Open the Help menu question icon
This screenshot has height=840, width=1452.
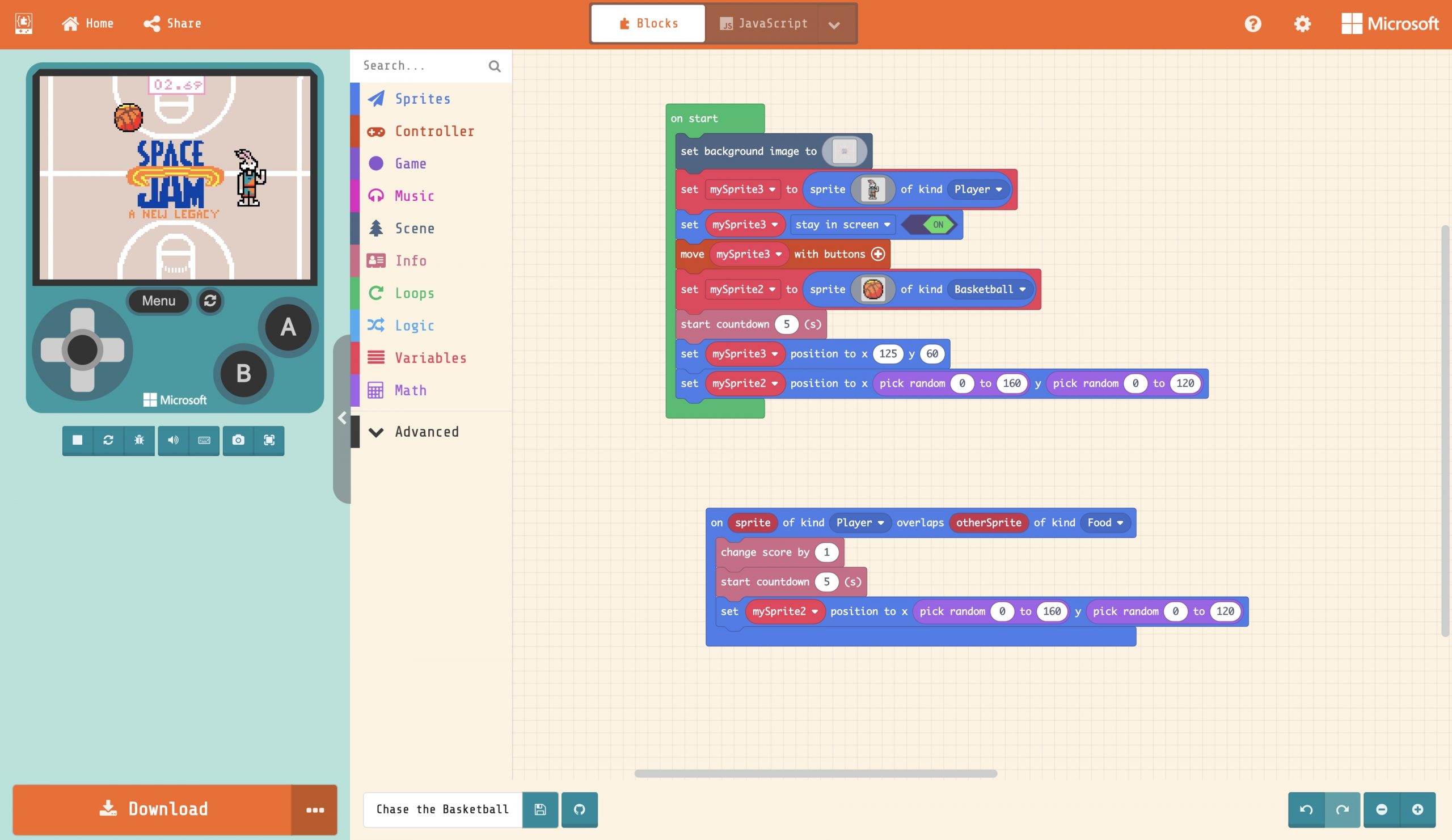pyautogui.click(x=1253, y=24)
